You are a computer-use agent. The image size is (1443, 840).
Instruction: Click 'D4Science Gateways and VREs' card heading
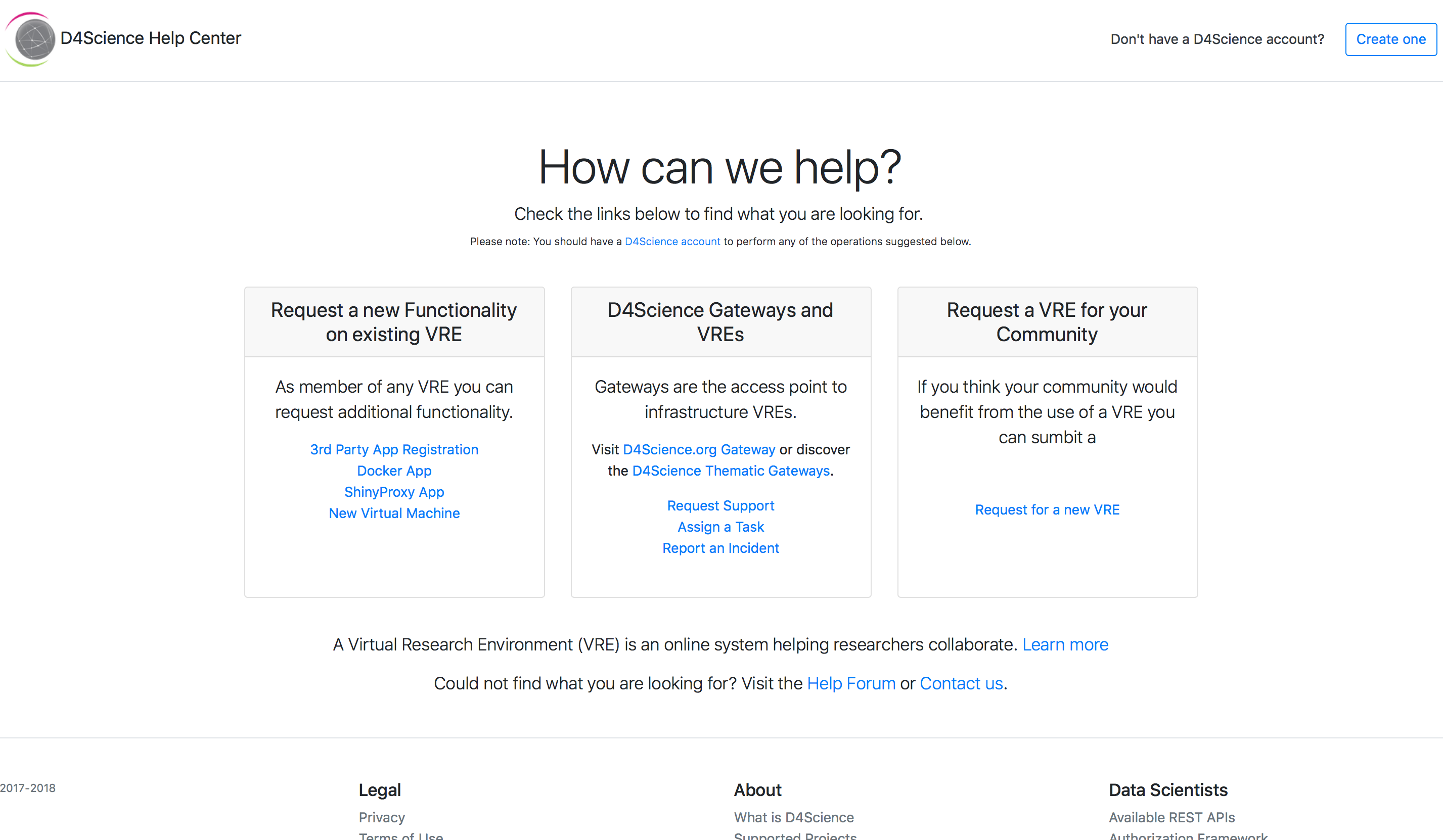720,322
